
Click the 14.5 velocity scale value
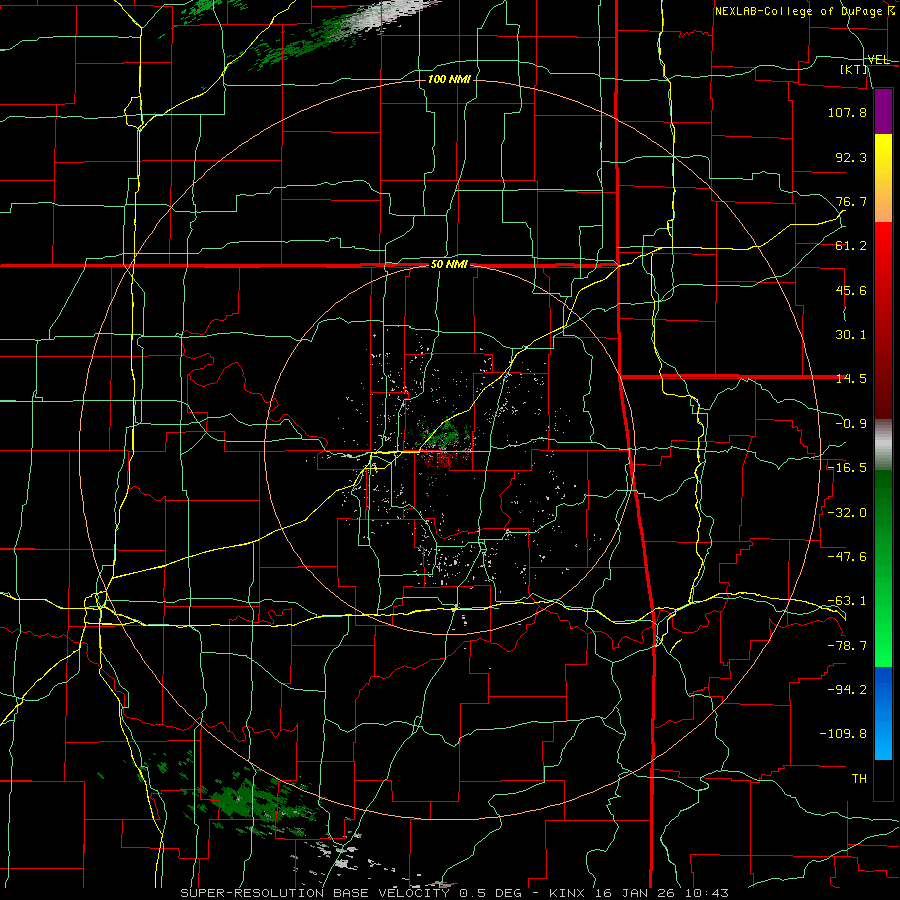851,379
